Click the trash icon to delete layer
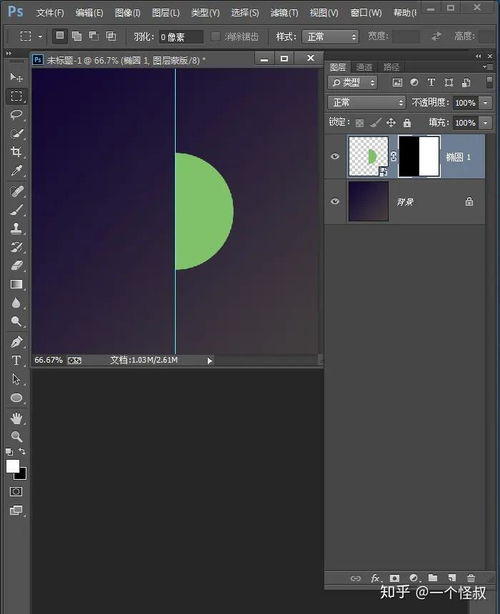500x614 pixels. pos(471,578)
